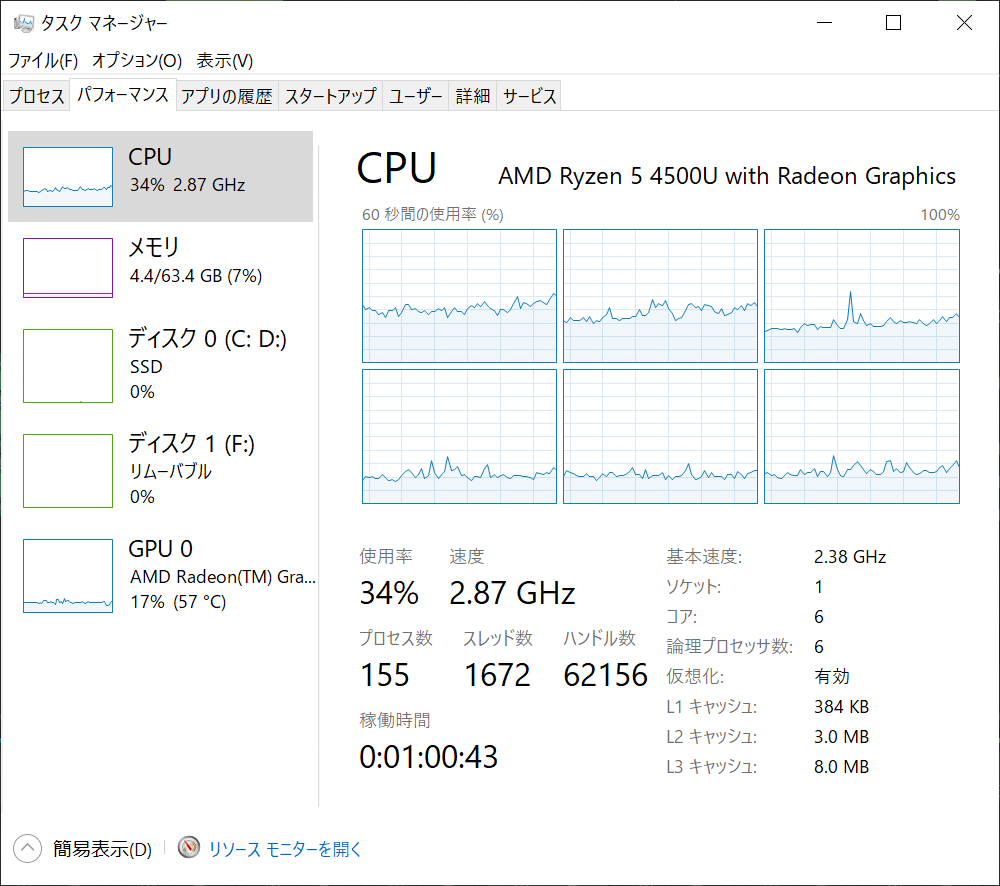This screenshot has width=1000, height=886.
Task: Click the first logical processor usage graph
Action: pyautogui.click(x=459, y=296)
